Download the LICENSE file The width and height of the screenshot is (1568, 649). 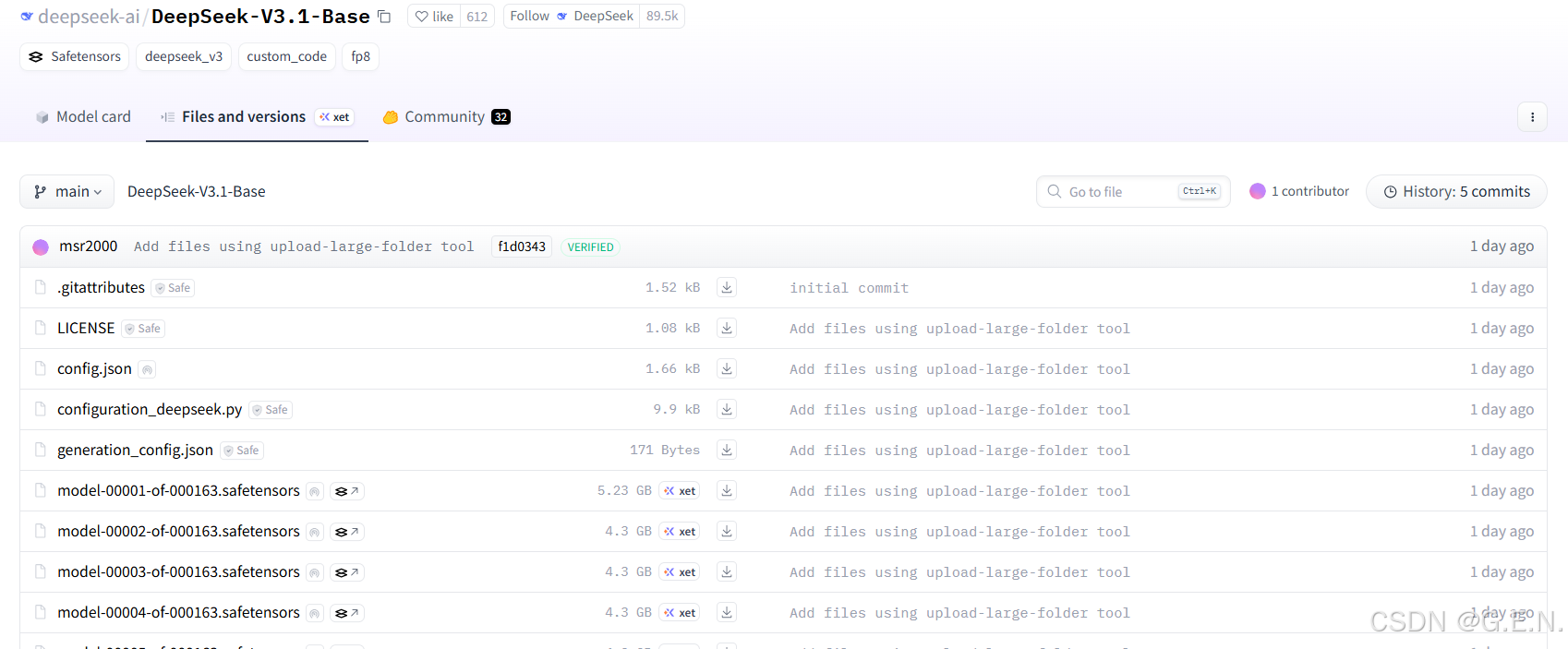tap(727, 329)
